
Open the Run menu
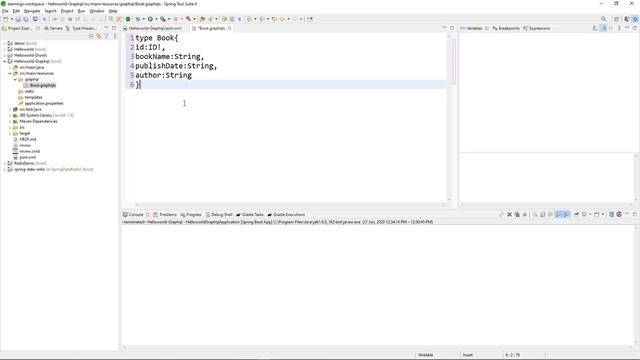(x=81, y=11)
